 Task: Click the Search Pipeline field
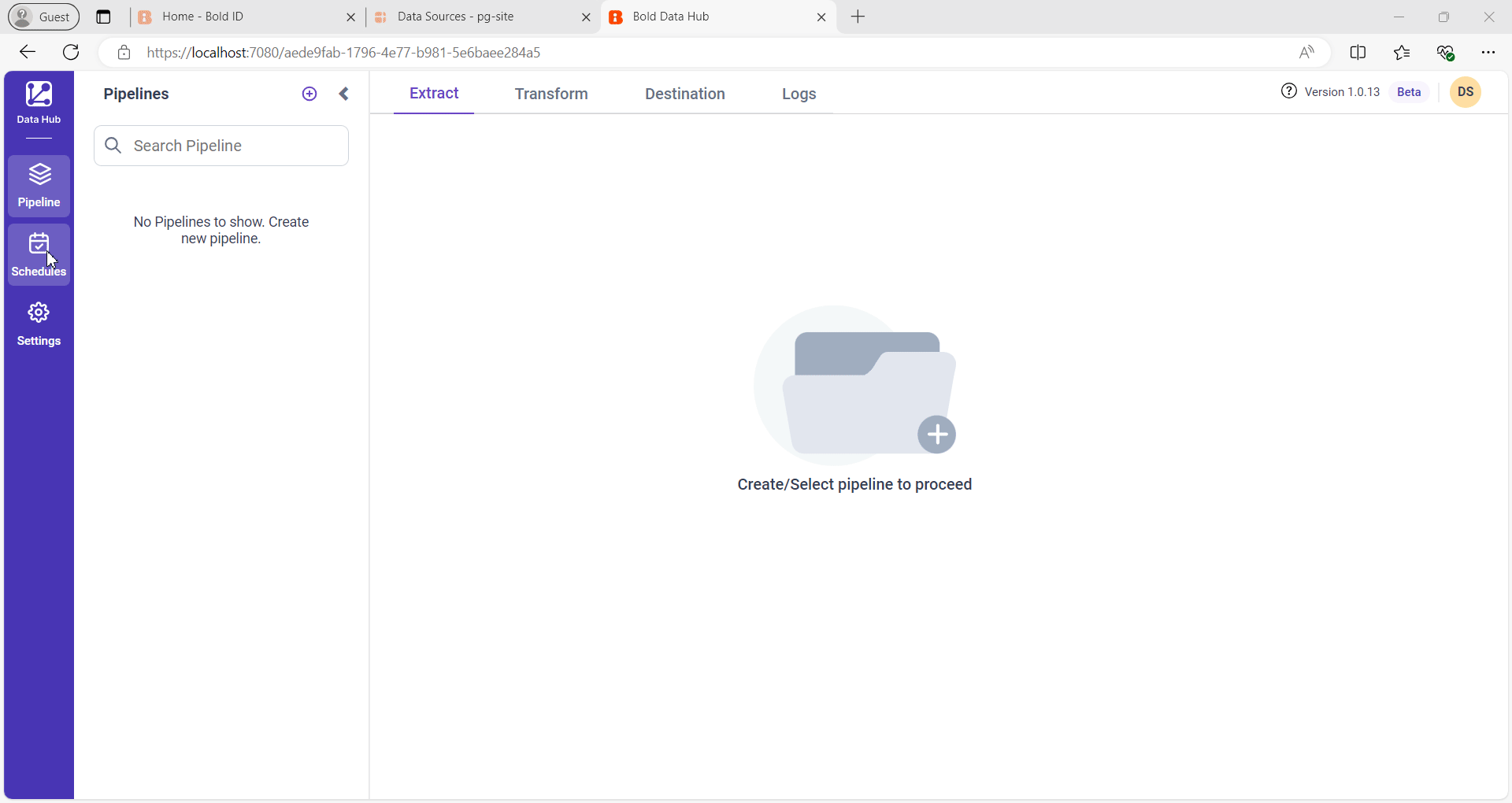(x=221, y=146)
